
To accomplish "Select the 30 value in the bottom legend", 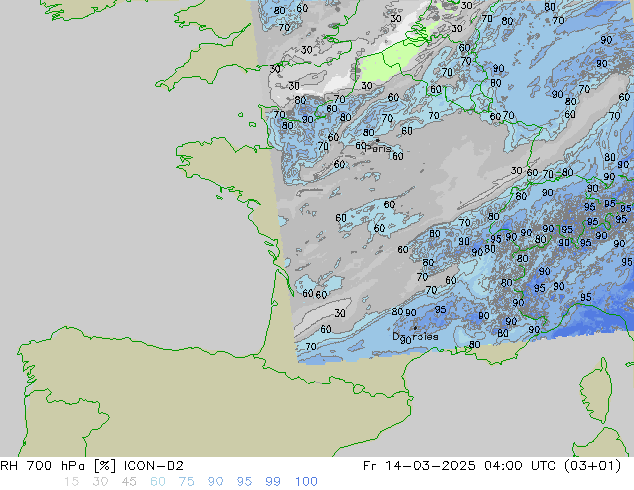I will (x=100, y=482).
